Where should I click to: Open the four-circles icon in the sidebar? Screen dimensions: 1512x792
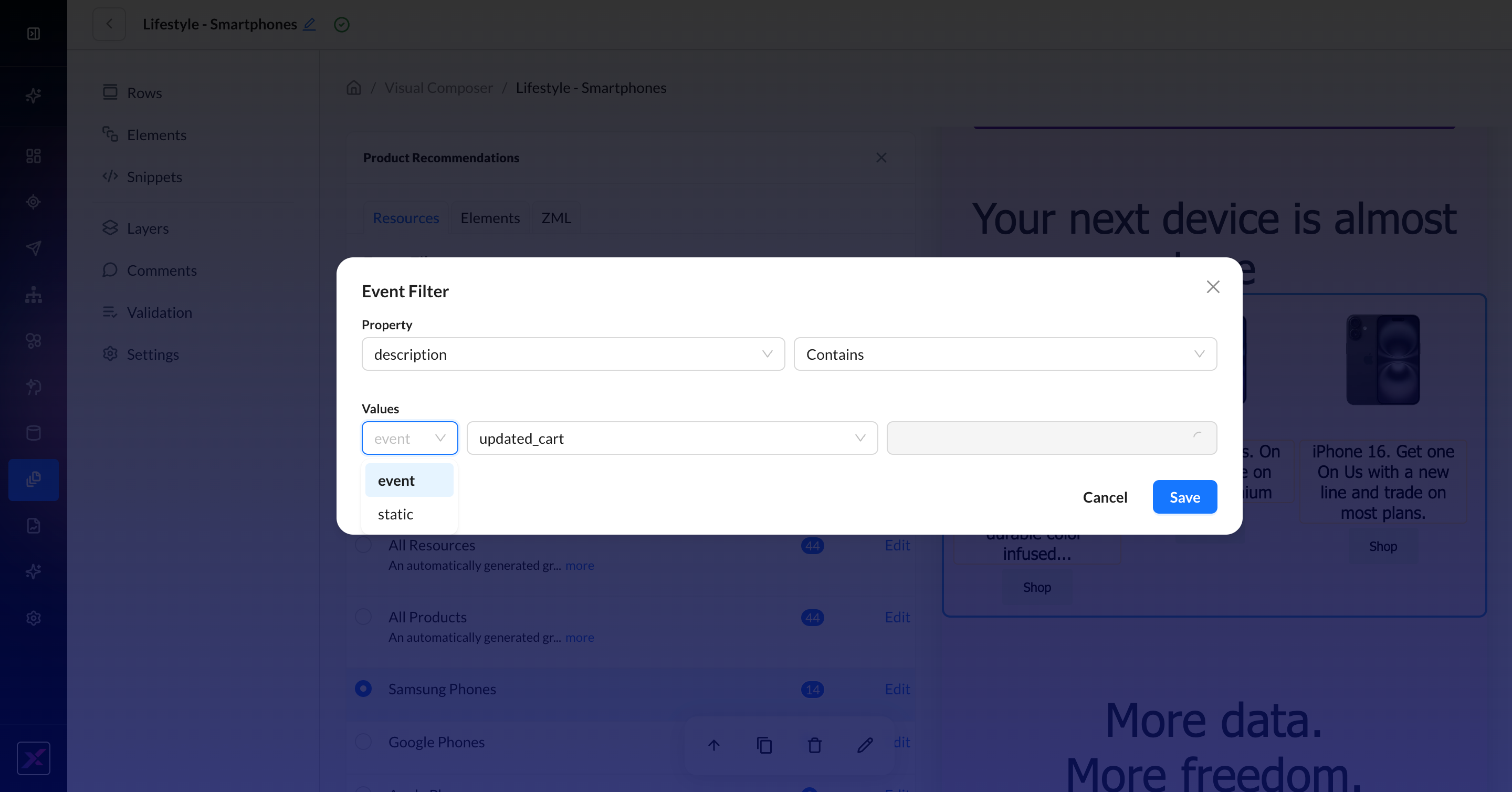34,340
